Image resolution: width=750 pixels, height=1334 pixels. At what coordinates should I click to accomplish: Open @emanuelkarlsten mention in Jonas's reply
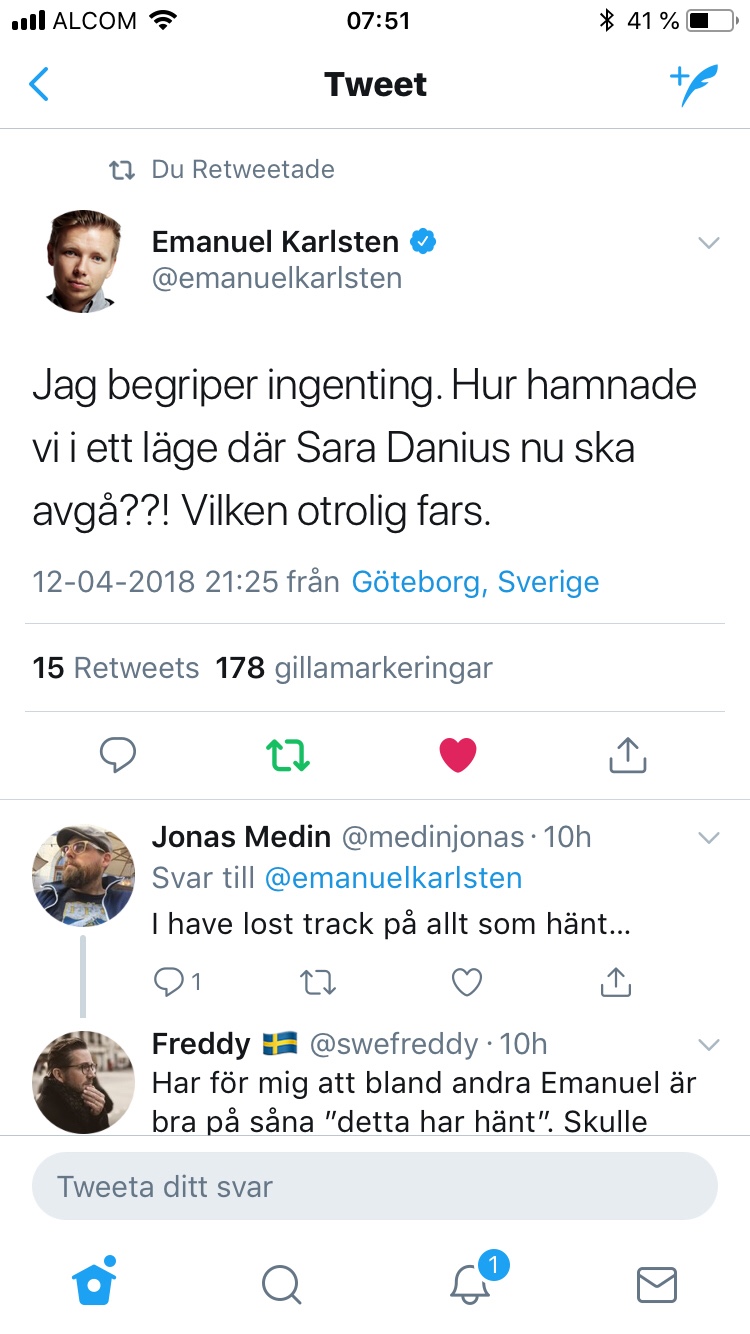click(393, 879)
